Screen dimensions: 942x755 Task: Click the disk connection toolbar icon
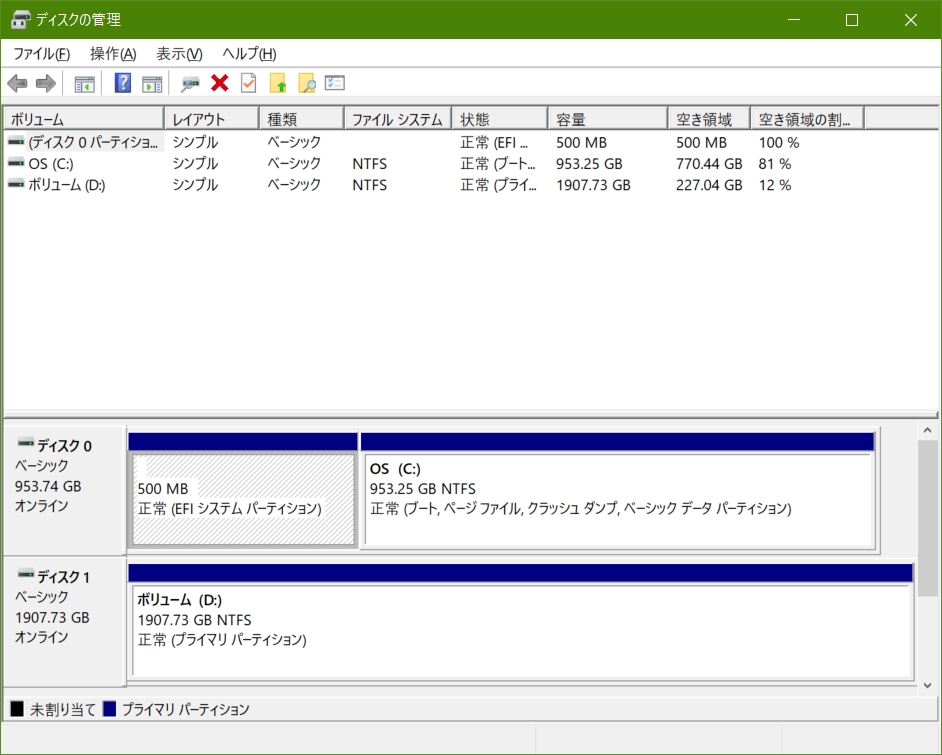coord(190,83)
